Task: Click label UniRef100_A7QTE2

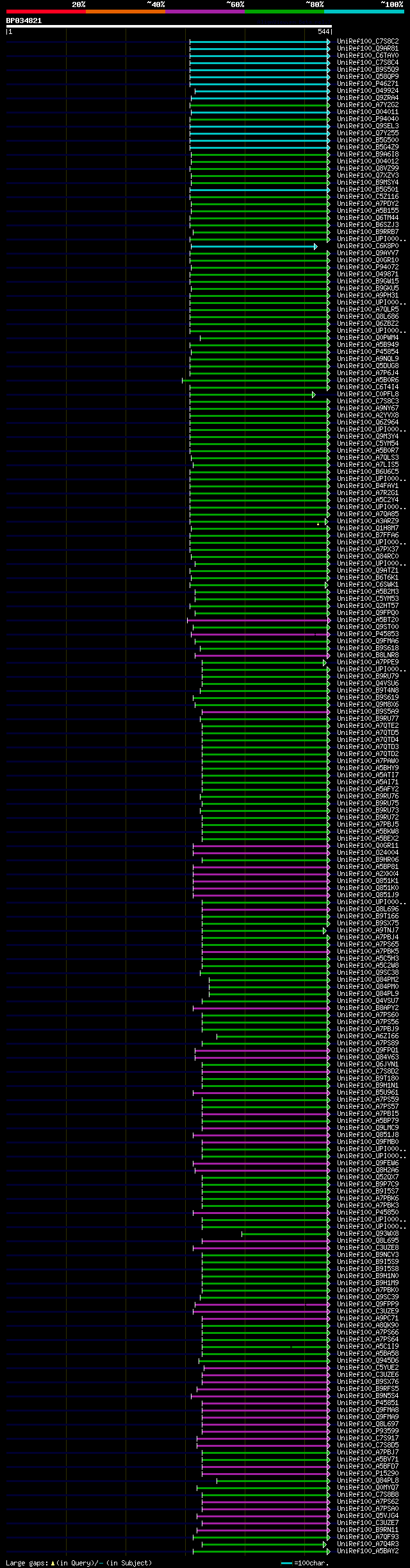Action: [368, 726]
